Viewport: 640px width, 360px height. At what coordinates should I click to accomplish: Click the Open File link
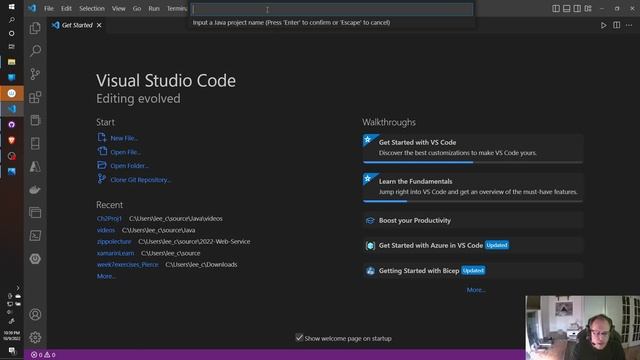pyautogui.click(x=125, y=152)
